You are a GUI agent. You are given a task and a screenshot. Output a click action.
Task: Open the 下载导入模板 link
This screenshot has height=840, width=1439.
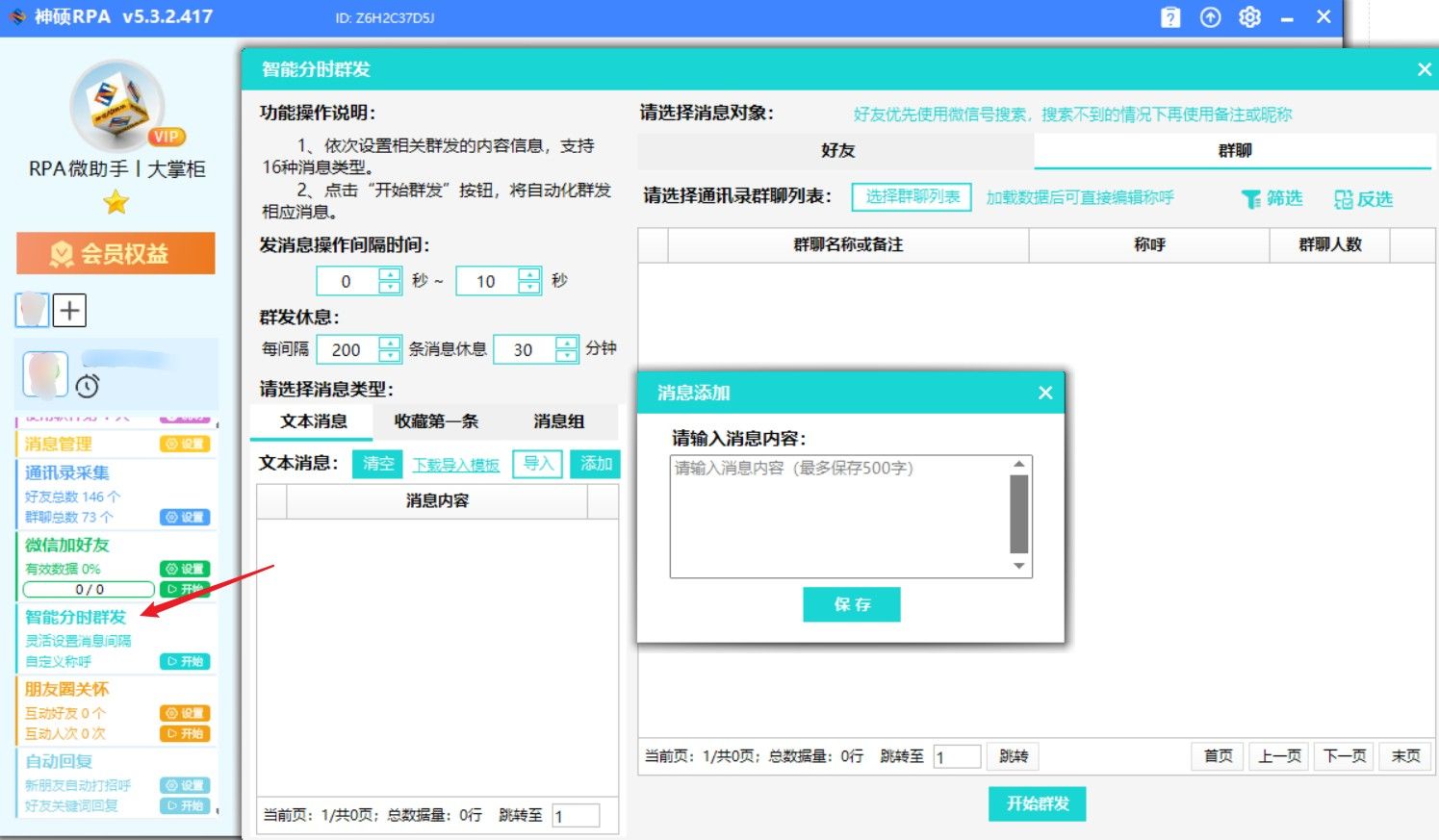[x=455, y=465]
